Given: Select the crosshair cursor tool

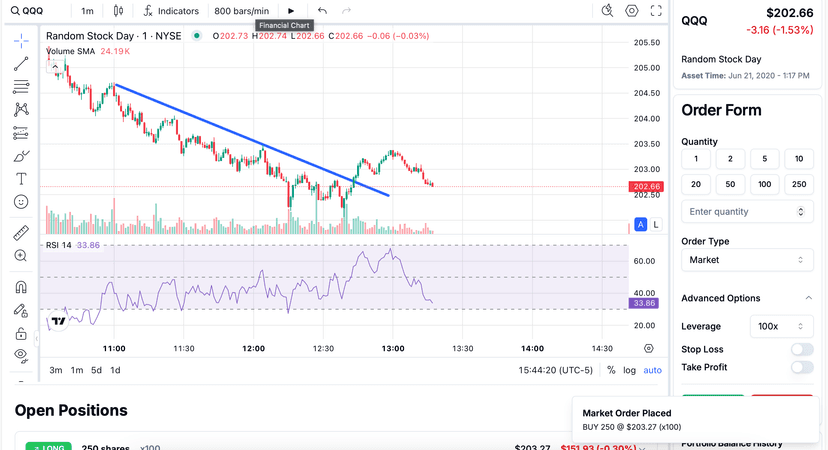Looking at the screenshot, I should tap(21, 41).
